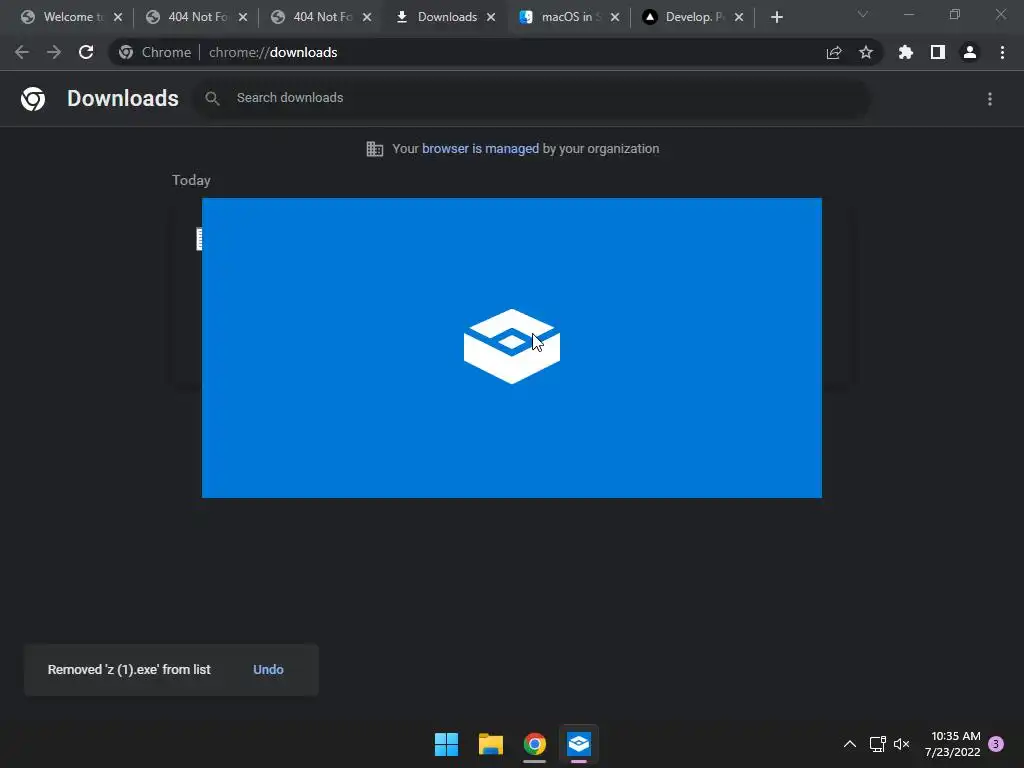Undo removal of z (1).exe
1024x768 pixels.
(x=268, y=669)
